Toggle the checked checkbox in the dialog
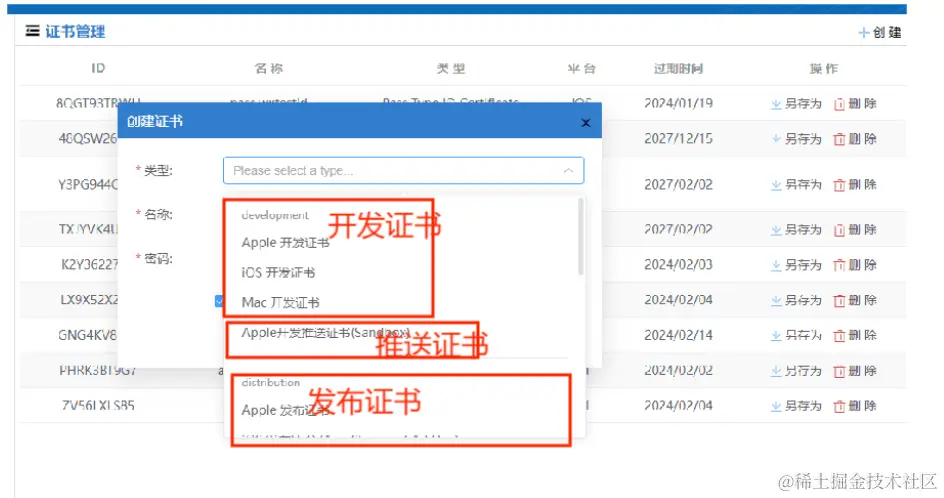 (x=219, y=300)
